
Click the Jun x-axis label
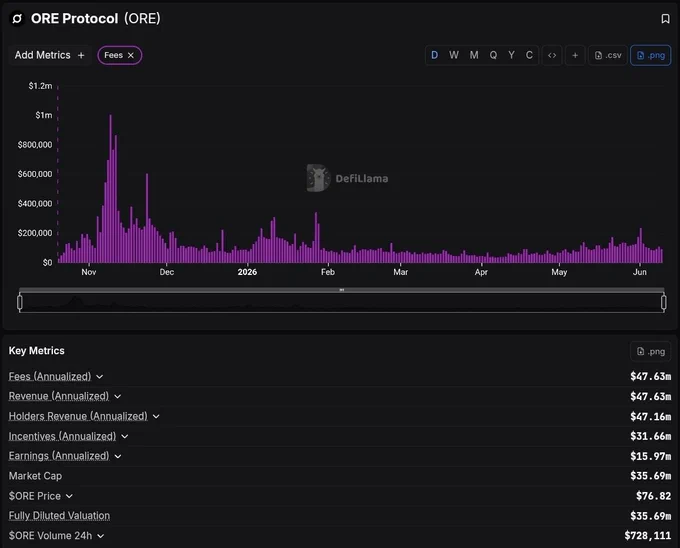click(640, 272)
